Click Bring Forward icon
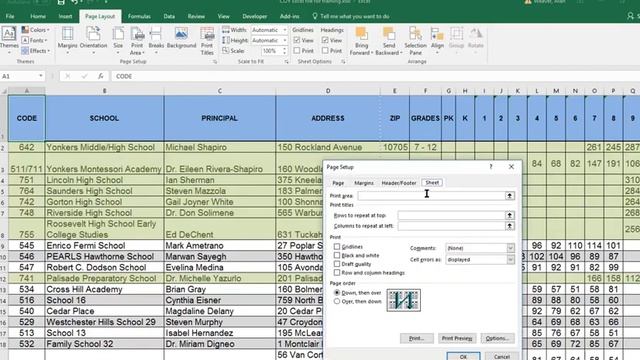This screenshot has width=640, height=360. point(361,34)
